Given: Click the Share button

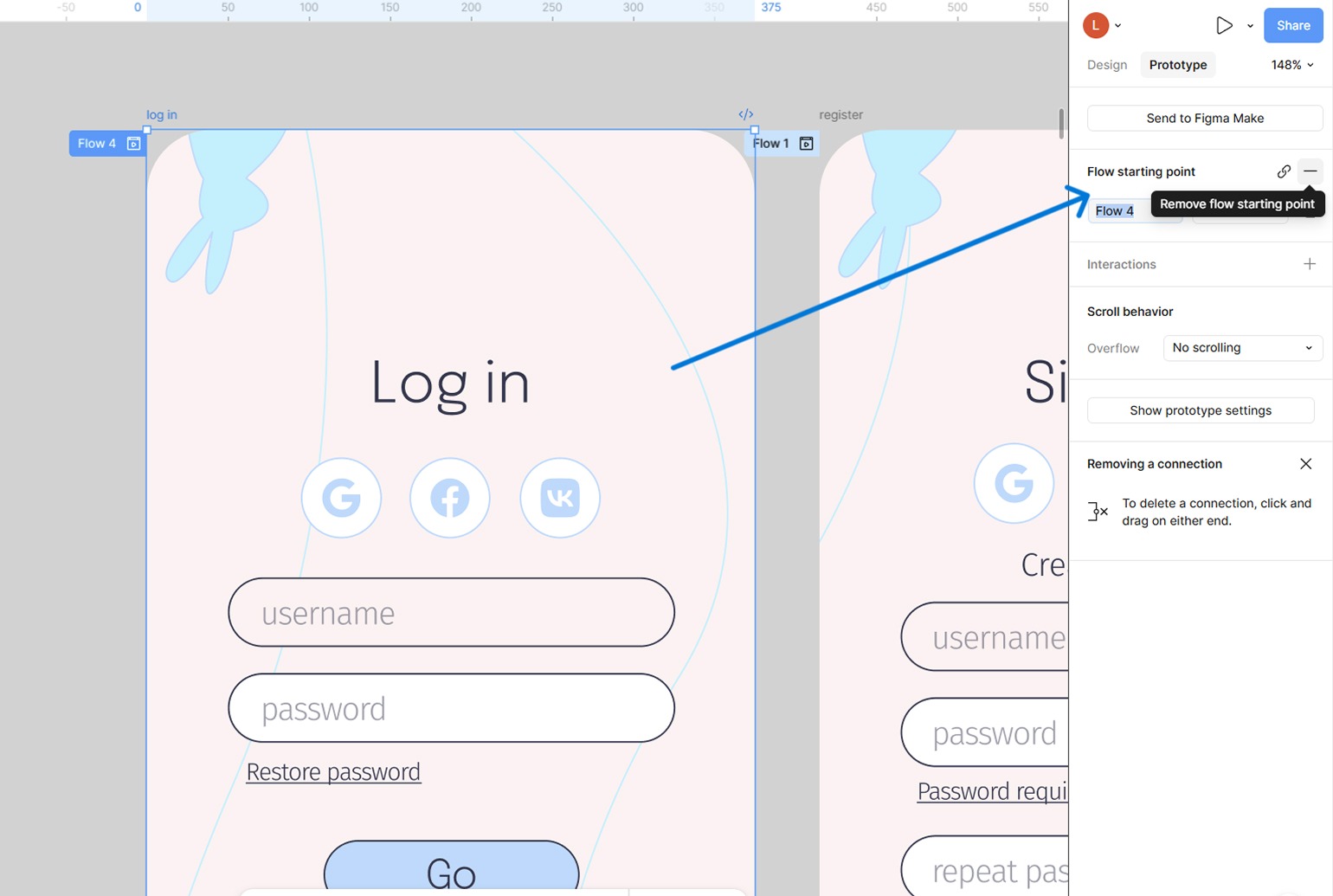Looking at the screenshot, I should [1292, 25].
